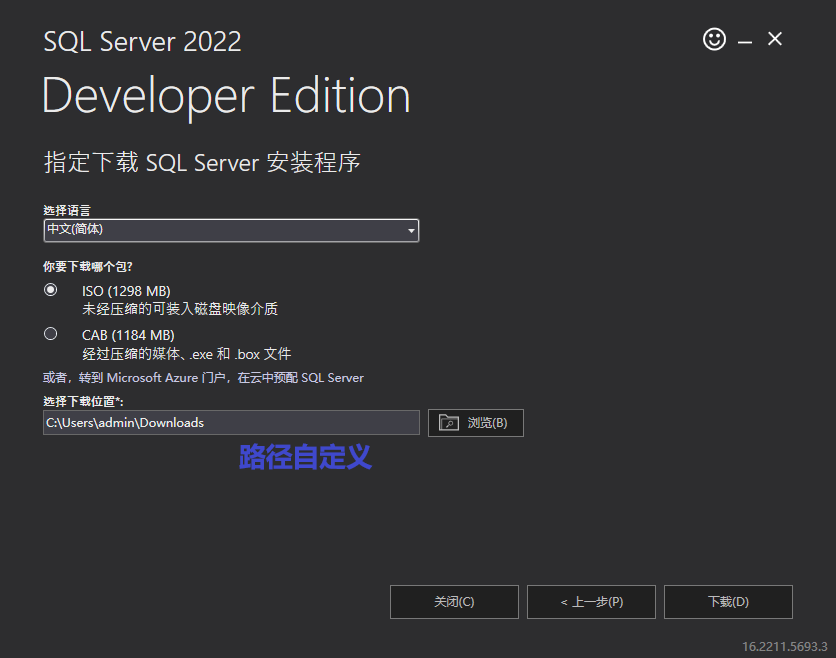This screenshot has height=658, width=836.
Task: Click the blue 路径自定义 annotation text
Action: (305, 457)
